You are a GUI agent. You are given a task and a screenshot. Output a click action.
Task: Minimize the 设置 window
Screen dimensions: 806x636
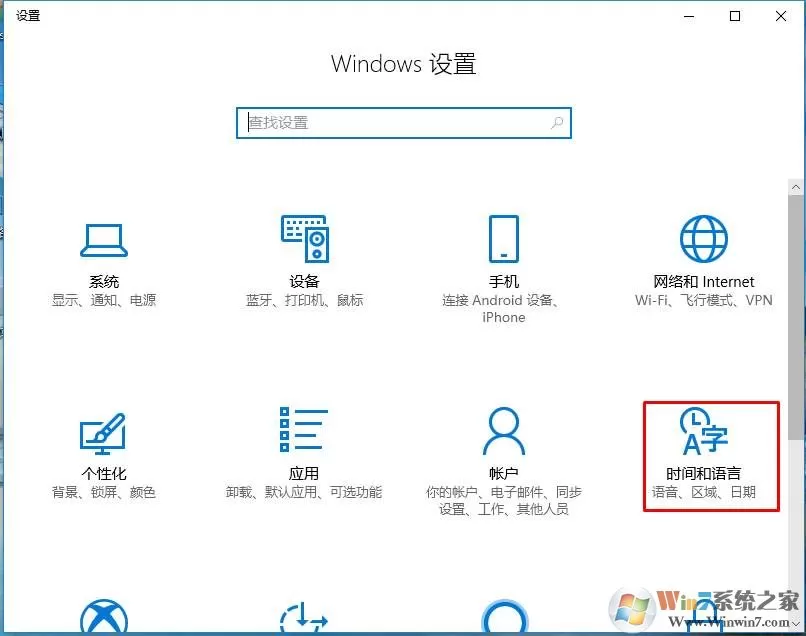[x=689, y=16]
